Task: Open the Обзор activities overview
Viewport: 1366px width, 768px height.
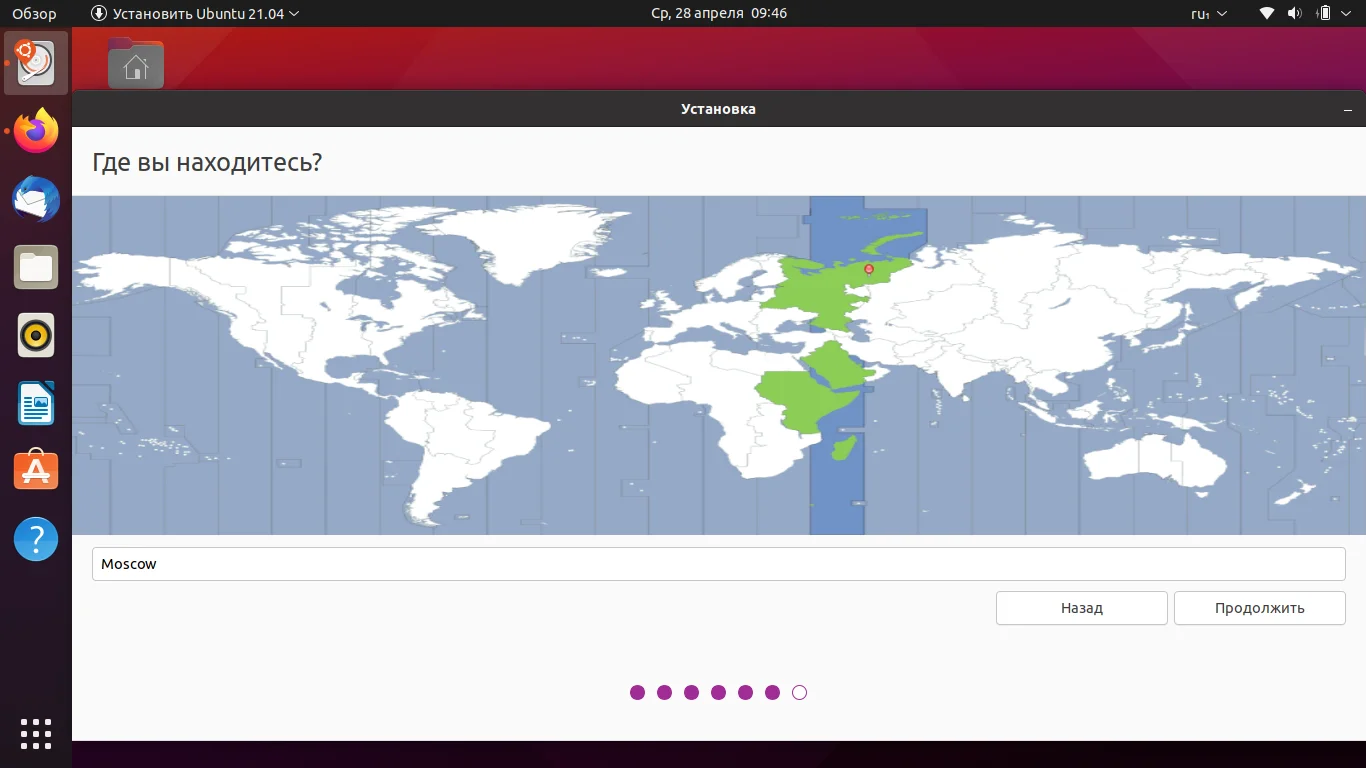Action: click(x=32, y=14)
